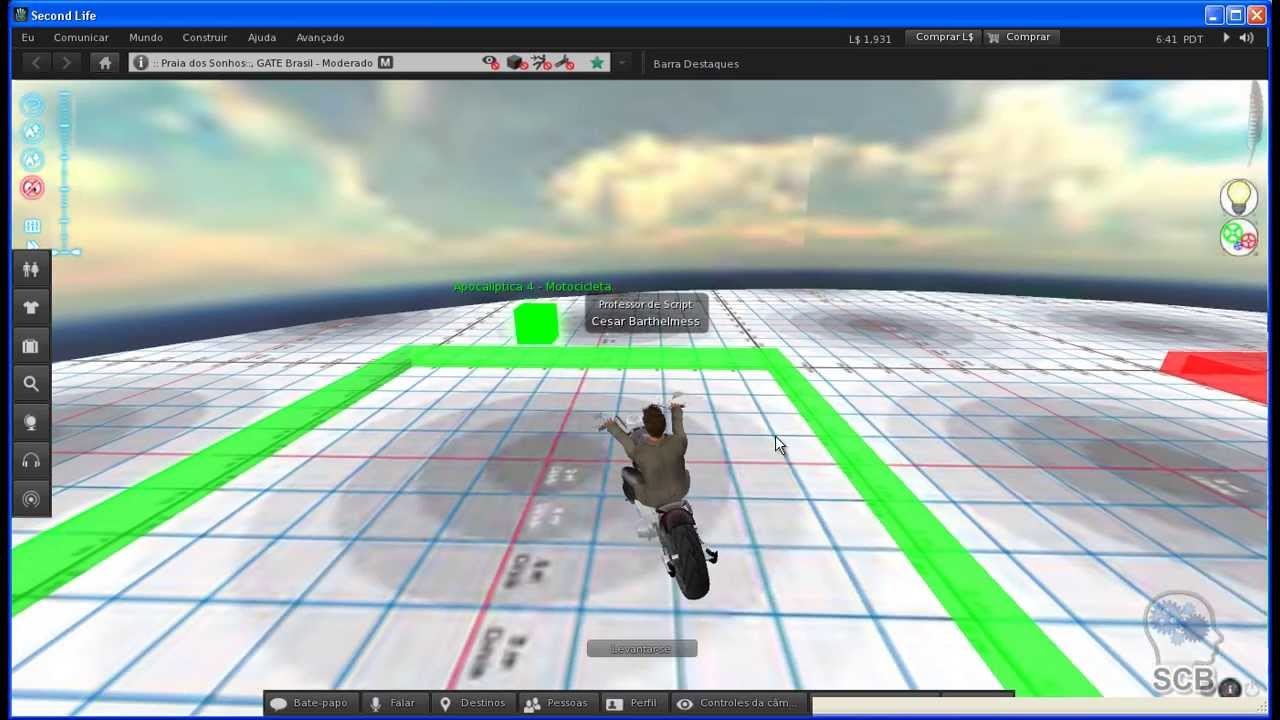The image size is (1280, 720).
Task: Open the Mundo menu
Action: tap(146, 37)
